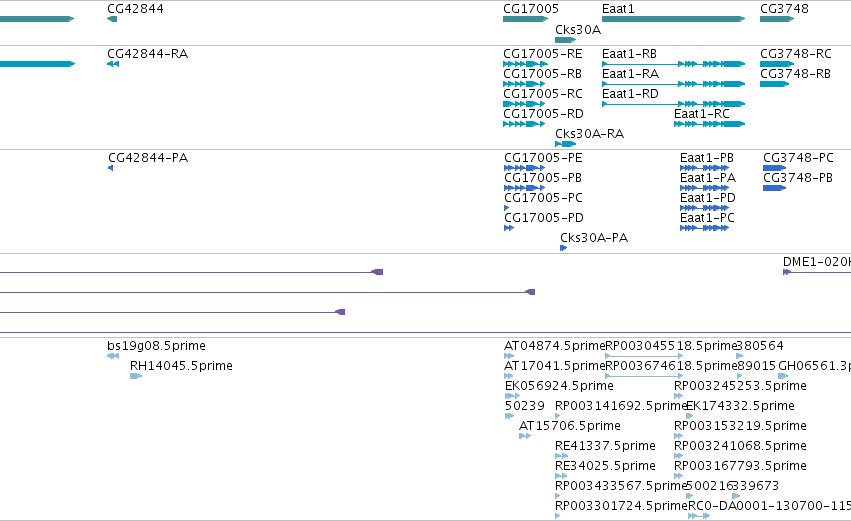
Task: Select EST label RP003241068.5prime
Action: (x=740, y=446)
